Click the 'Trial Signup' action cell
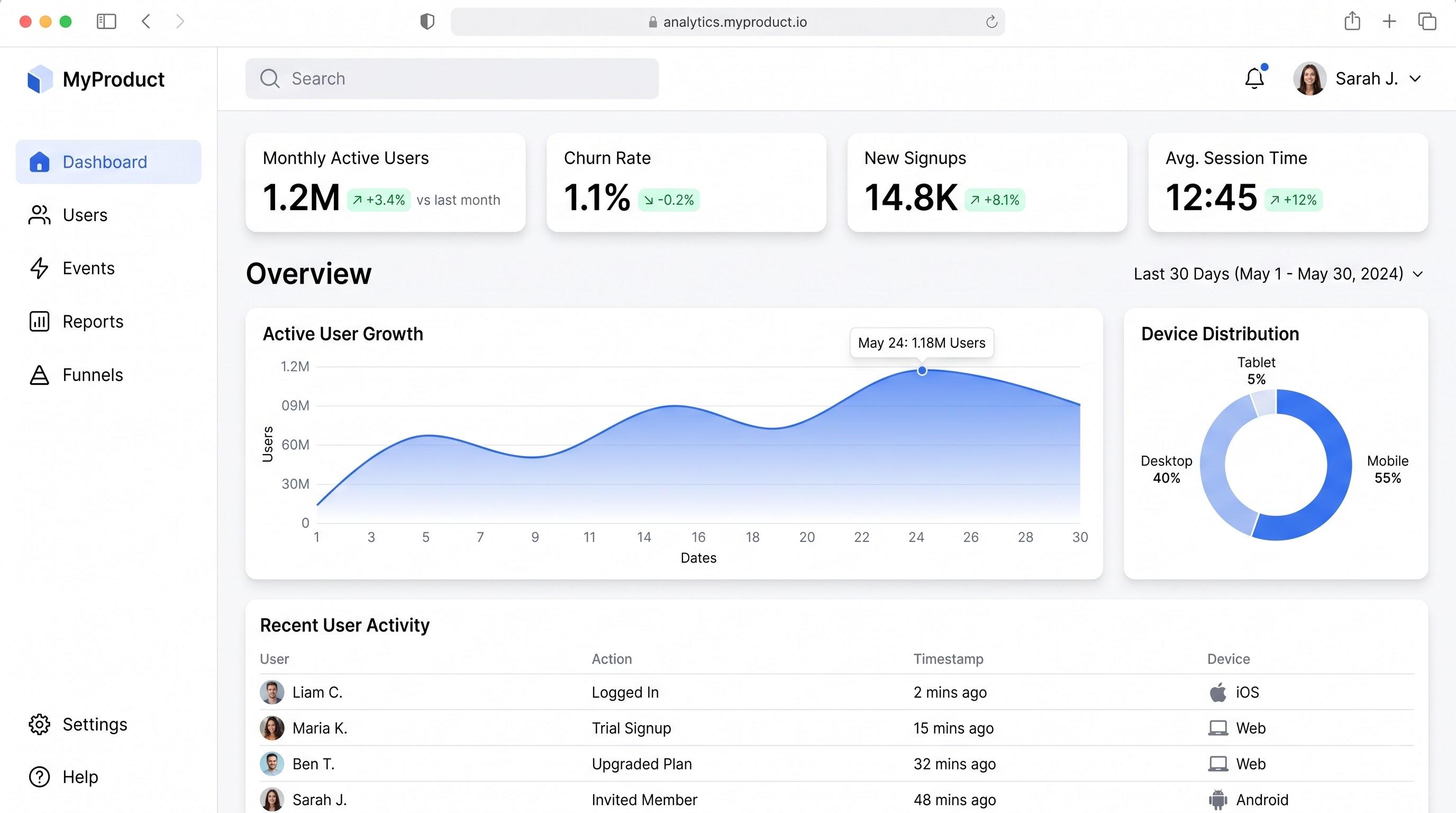 pos(631,728)
